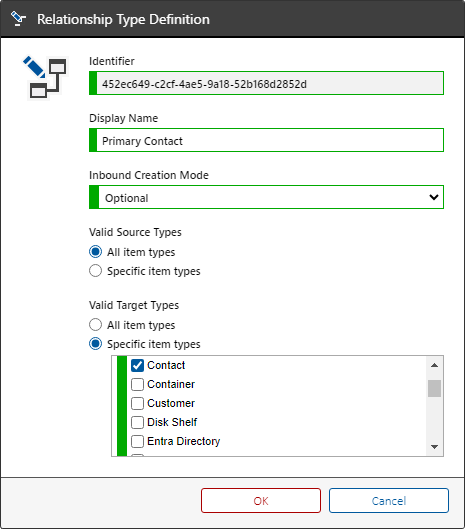Check the Container item type
The width and height of the screenshot is (465, 529).
[x=137, y=384]
